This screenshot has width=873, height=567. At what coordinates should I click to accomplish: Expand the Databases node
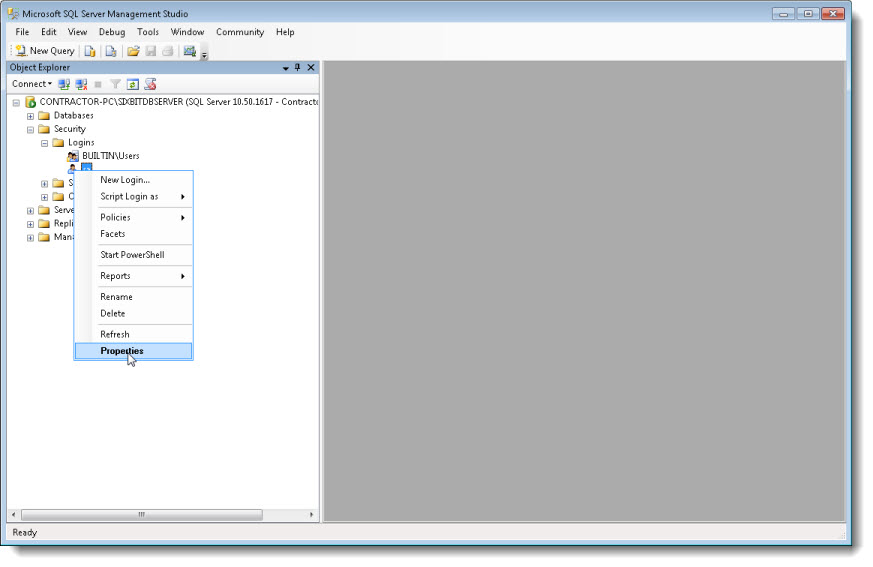30,116
